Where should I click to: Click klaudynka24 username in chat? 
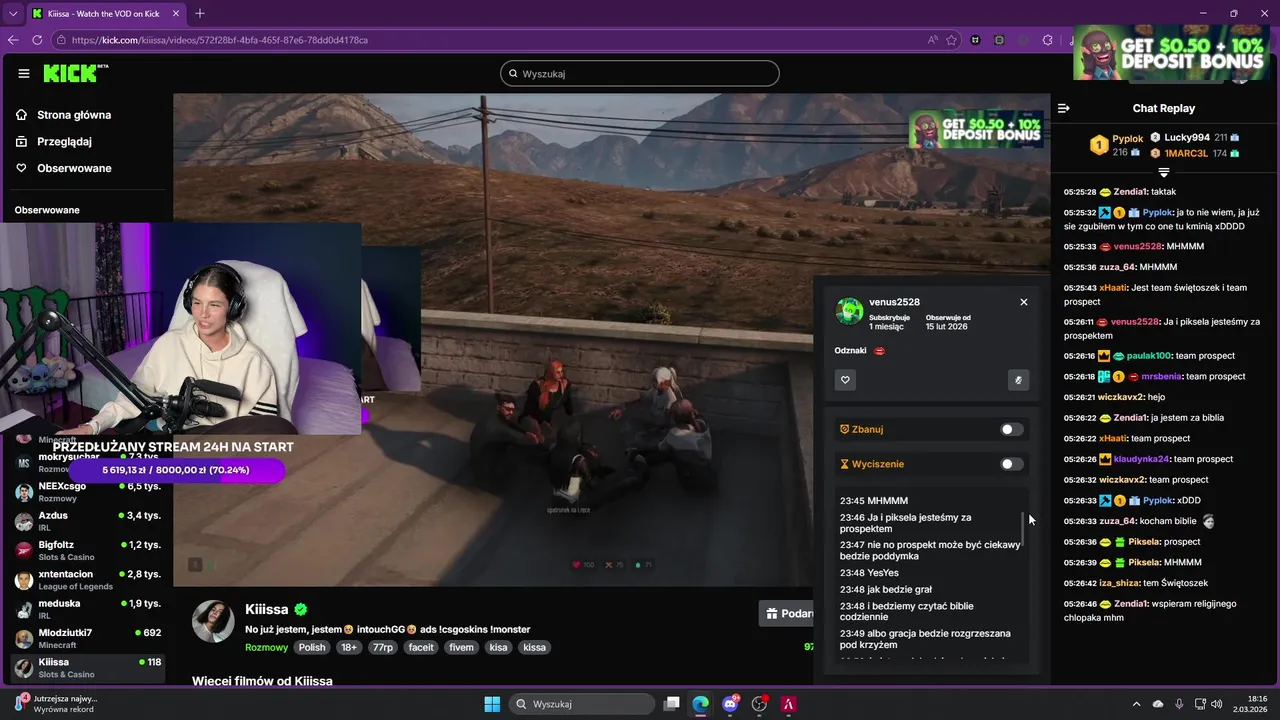[1141, 460]
